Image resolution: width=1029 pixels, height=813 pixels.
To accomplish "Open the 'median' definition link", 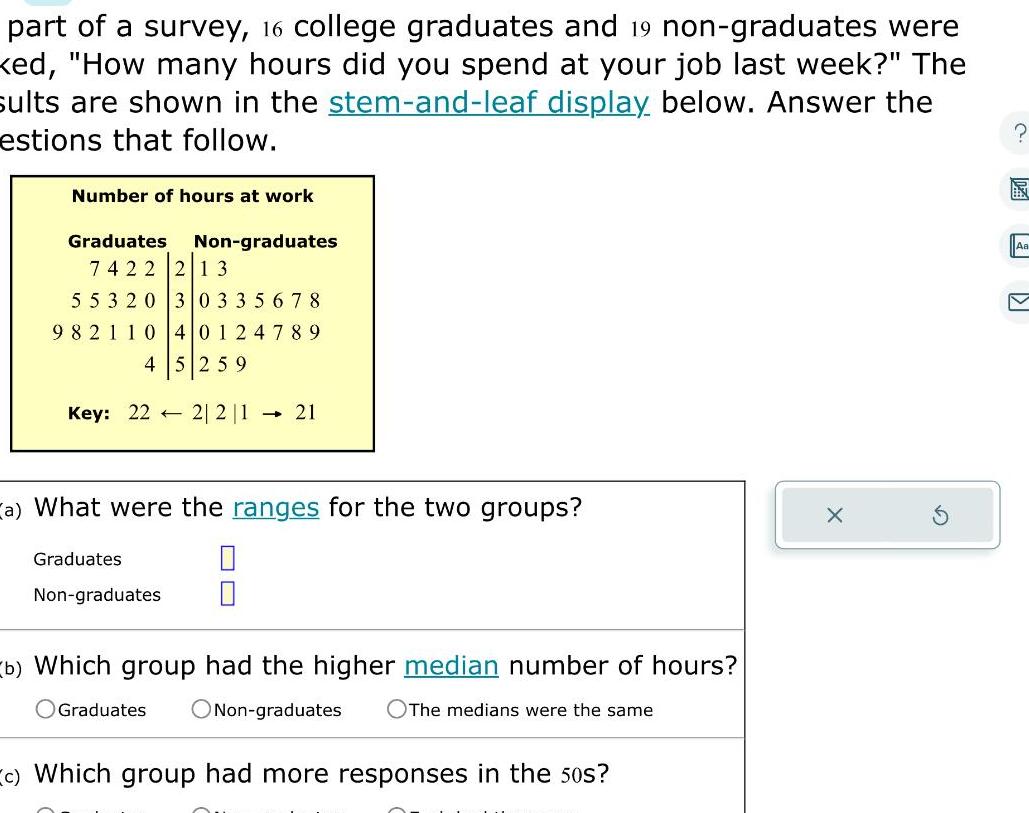I will [451, 665].
